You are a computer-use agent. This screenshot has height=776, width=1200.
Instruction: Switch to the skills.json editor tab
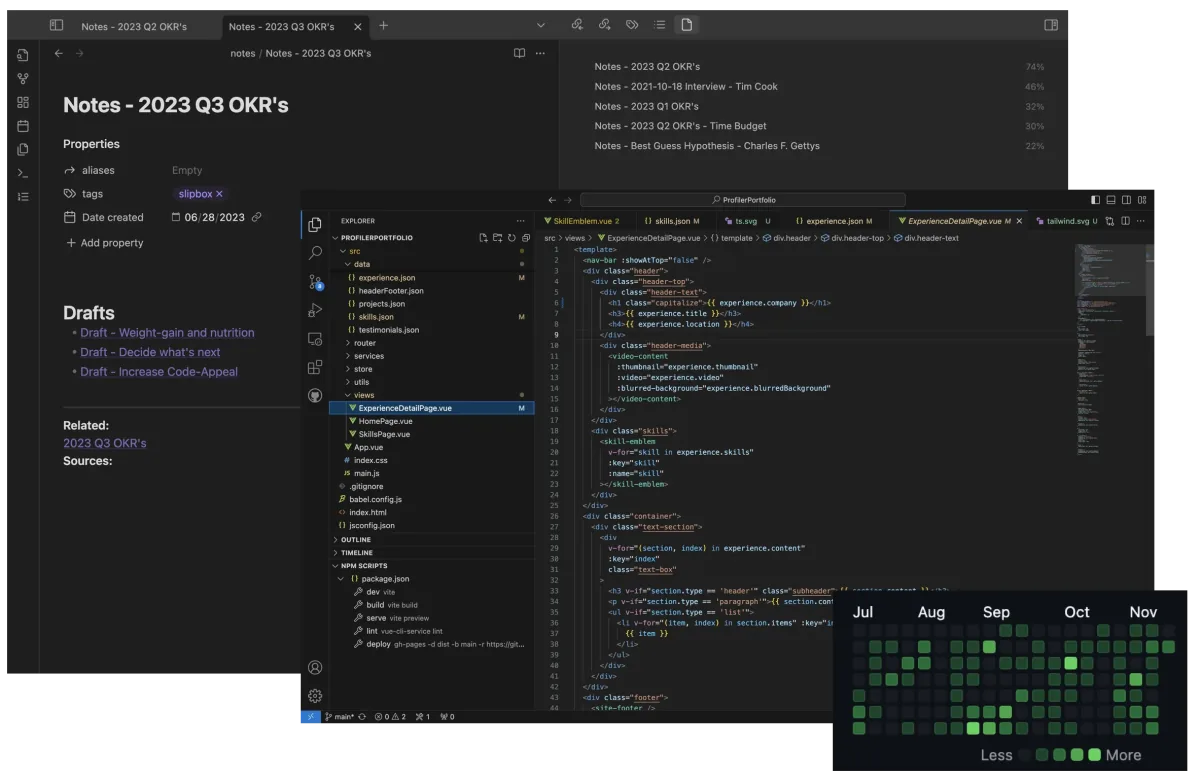[672, 220]
